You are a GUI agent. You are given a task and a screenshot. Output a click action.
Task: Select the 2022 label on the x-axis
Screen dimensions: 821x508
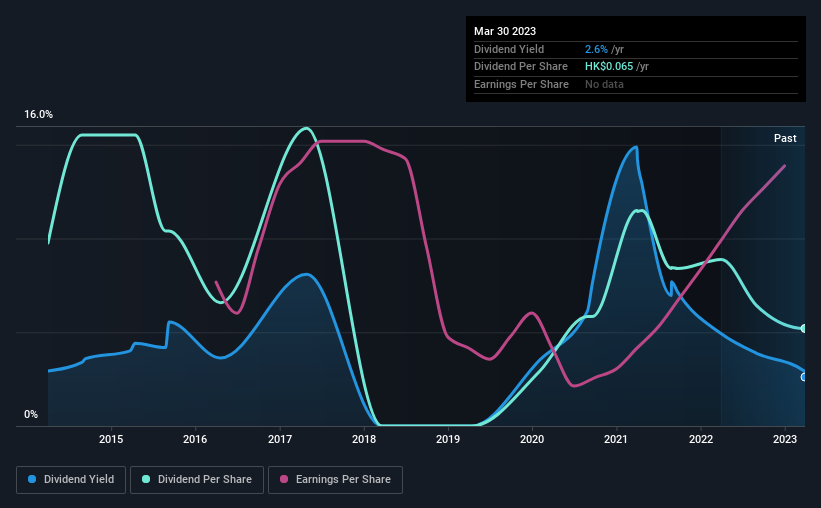pyautogui.click(x=701, y=439)
